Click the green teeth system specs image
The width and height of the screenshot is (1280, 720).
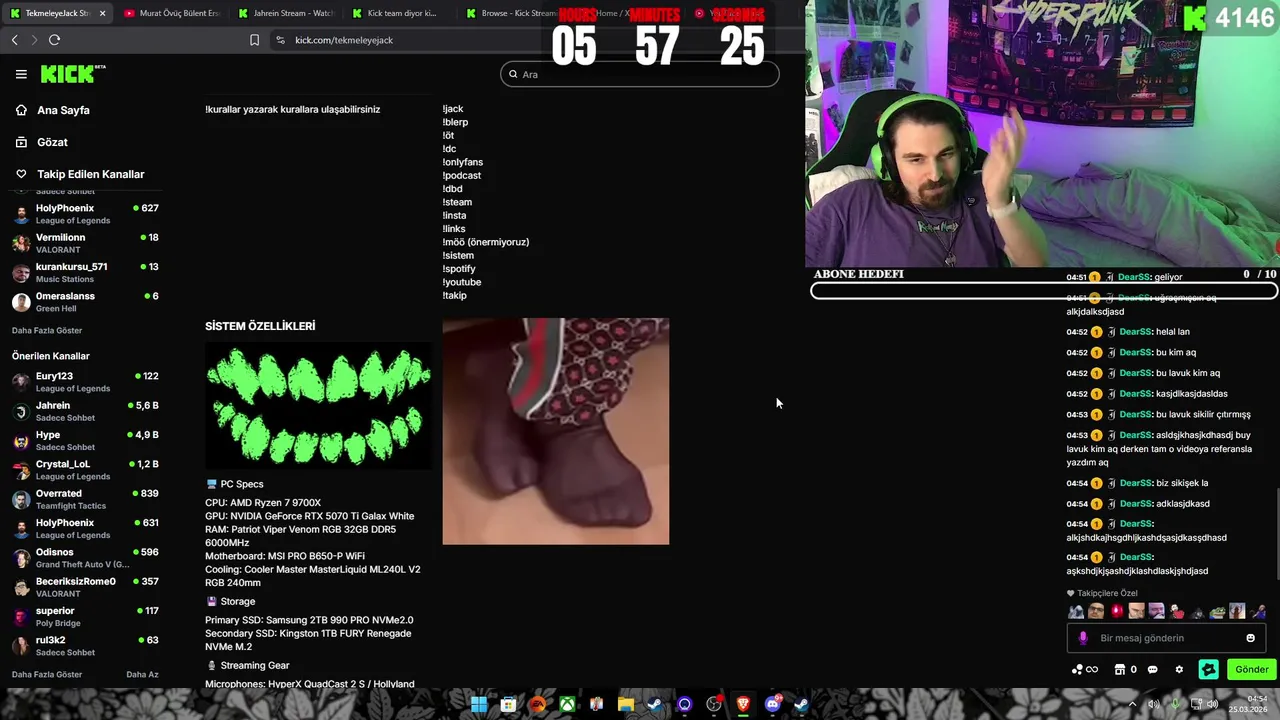point(318,405)
